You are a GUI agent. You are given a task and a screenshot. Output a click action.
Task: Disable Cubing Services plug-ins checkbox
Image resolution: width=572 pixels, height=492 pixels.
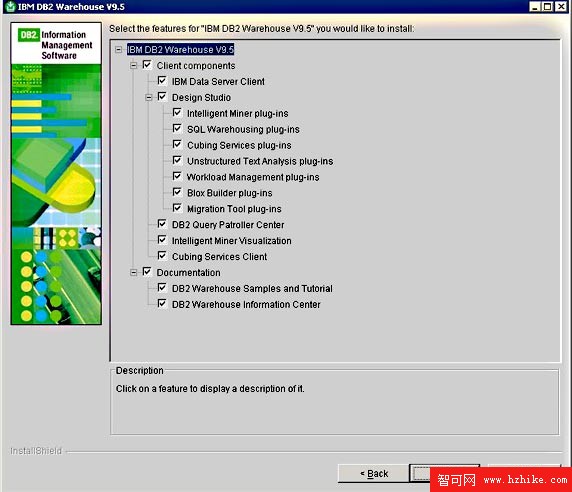tap(177, 144)
